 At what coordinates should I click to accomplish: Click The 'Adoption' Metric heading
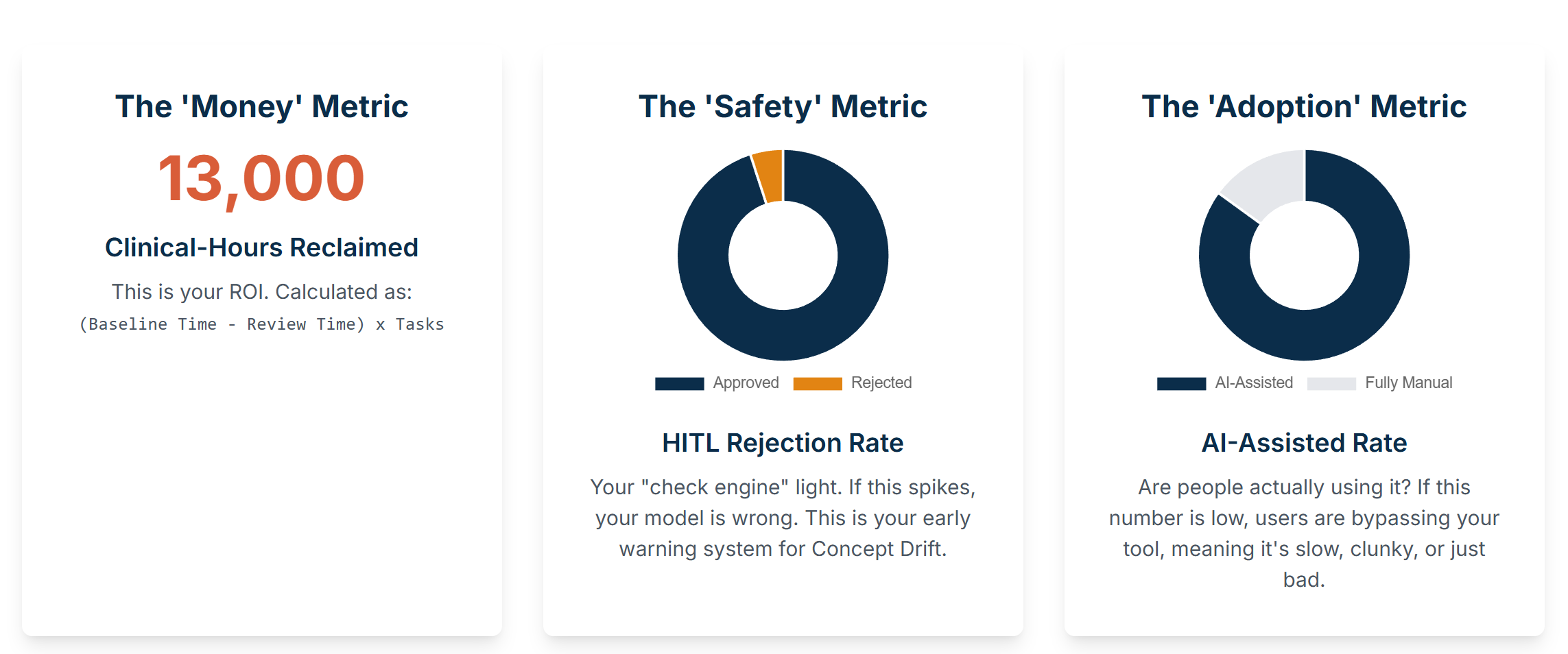[x=1304, y=106]
